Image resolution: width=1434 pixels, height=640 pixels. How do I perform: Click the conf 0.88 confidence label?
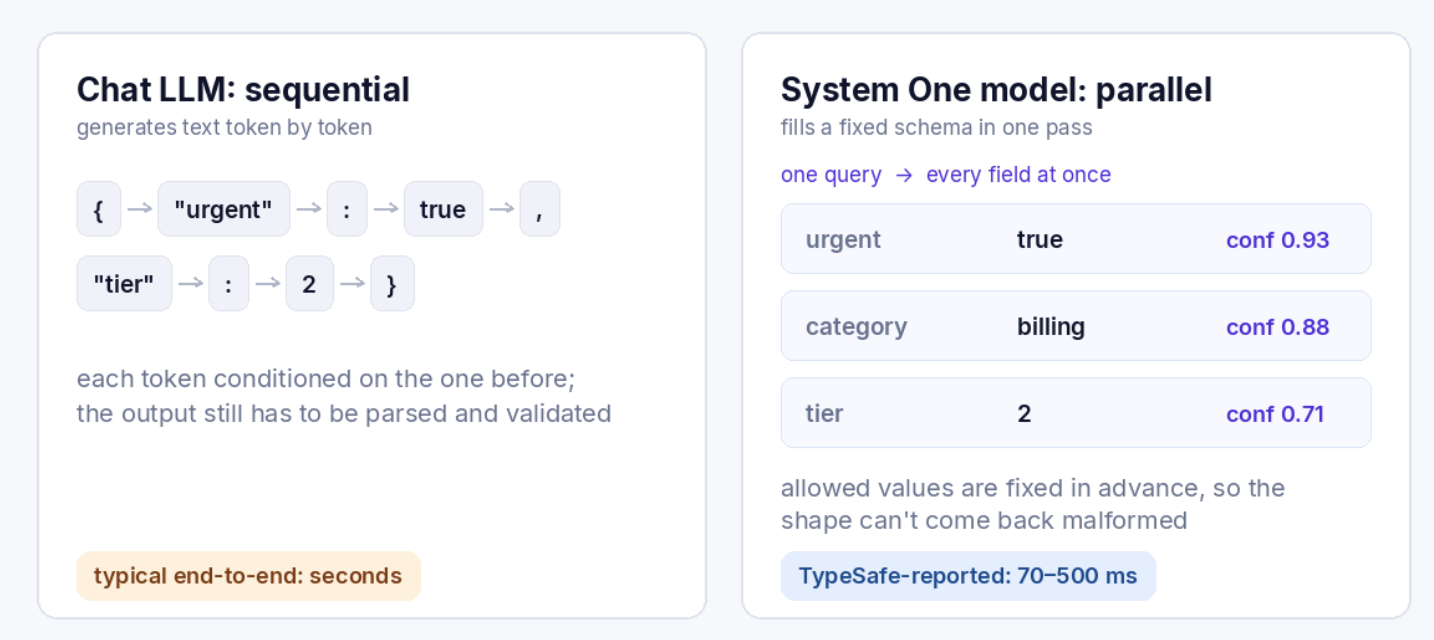pos(1277,327)
